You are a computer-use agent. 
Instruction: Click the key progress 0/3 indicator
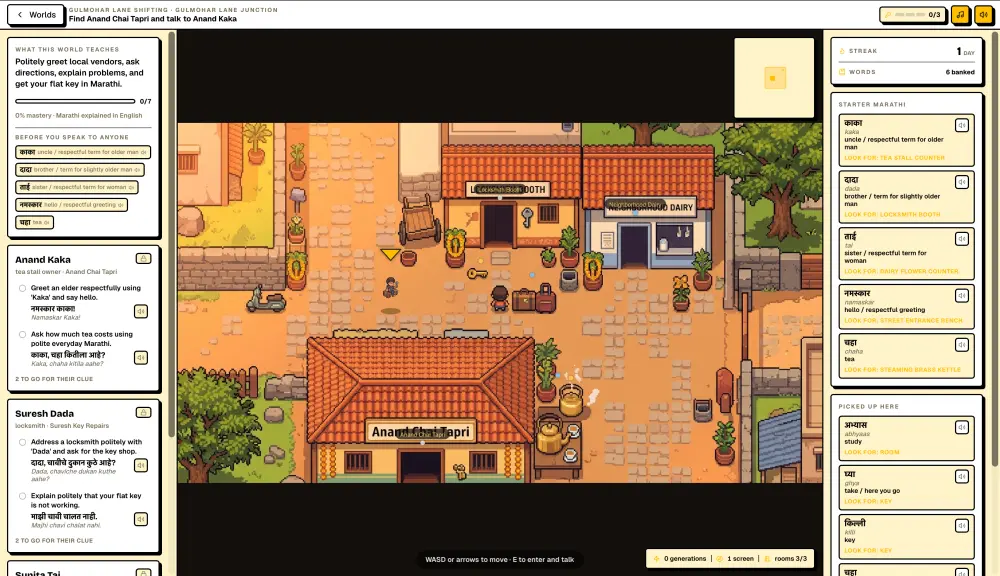[913, 15]
